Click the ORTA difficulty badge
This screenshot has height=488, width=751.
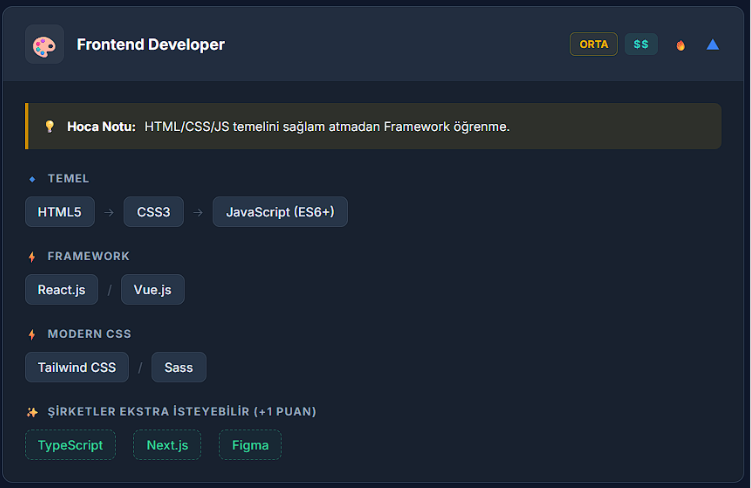593,45
